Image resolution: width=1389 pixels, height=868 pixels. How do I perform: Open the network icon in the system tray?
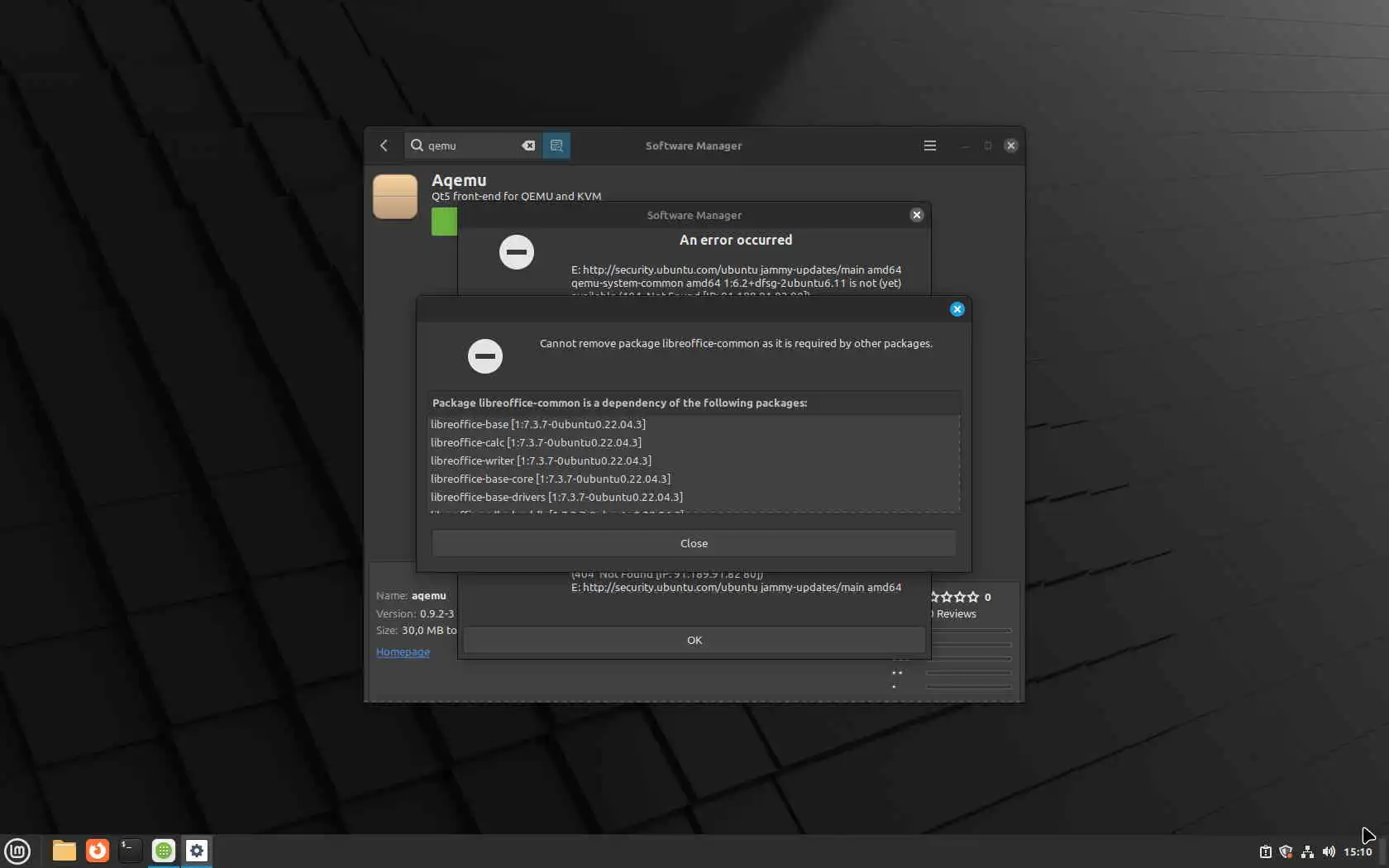tap(1307, 851)
